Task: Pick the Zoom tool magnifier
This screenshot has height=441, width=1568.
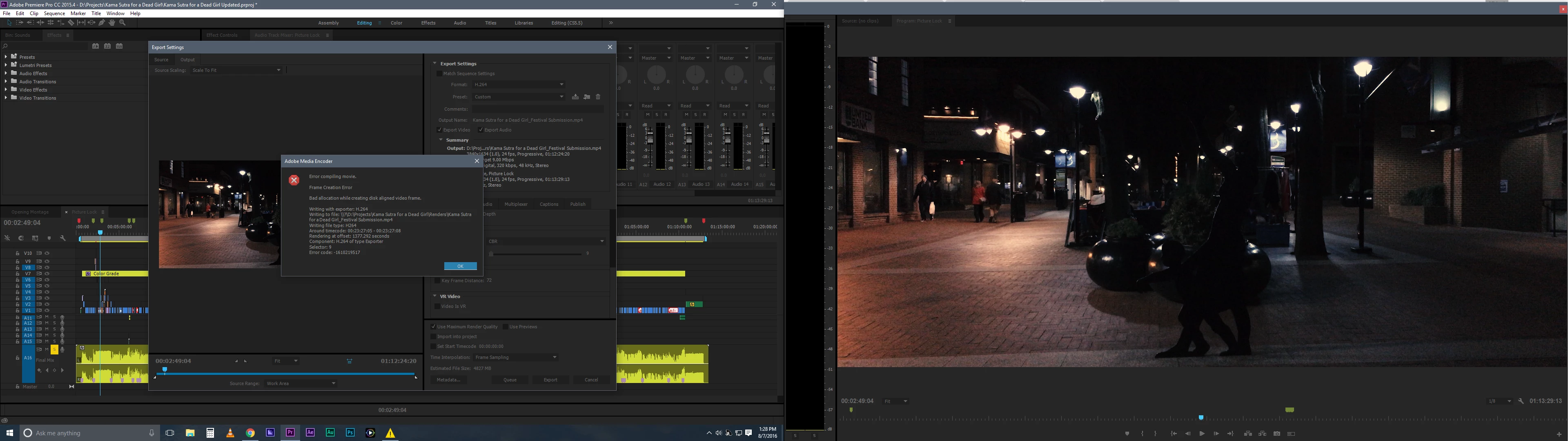Action: (x=122, y=22)
